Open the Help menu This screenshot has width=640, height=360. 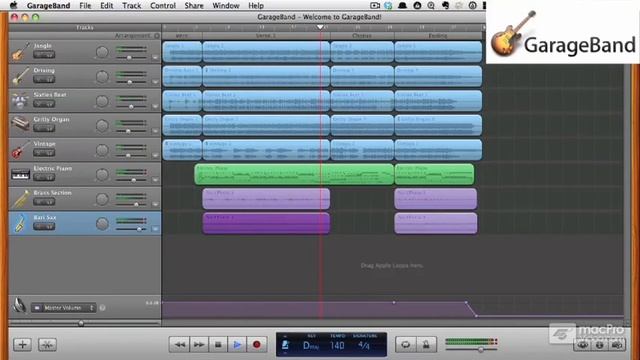pos(256,6)
